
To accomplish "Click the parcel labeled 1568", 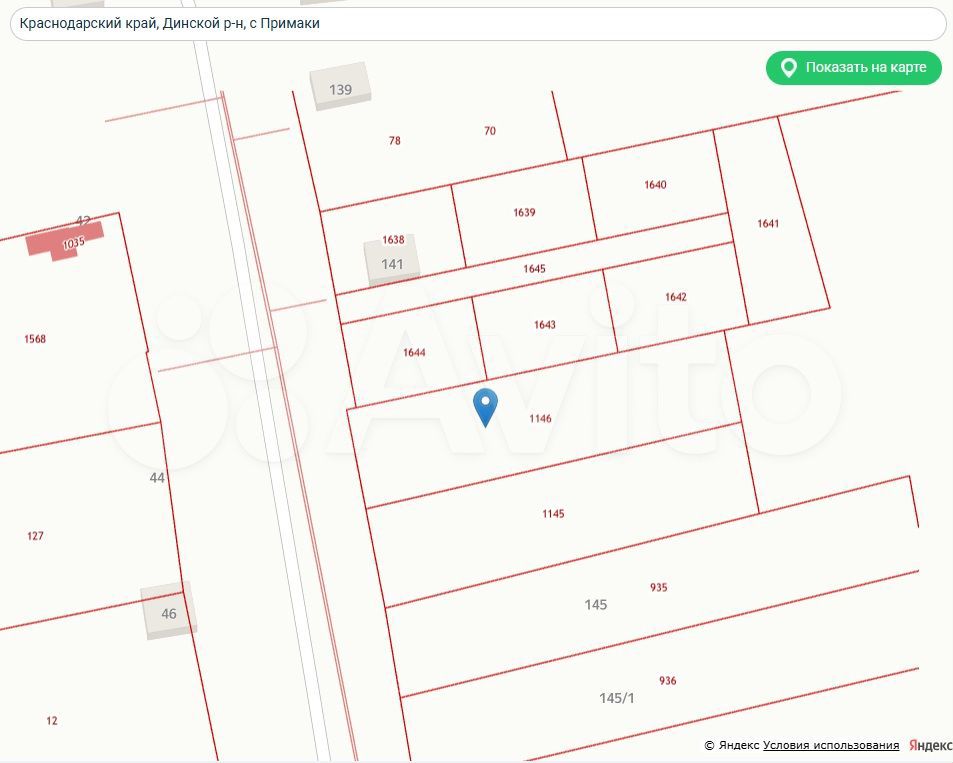I will pyautogui.click(x=35, y=339).
